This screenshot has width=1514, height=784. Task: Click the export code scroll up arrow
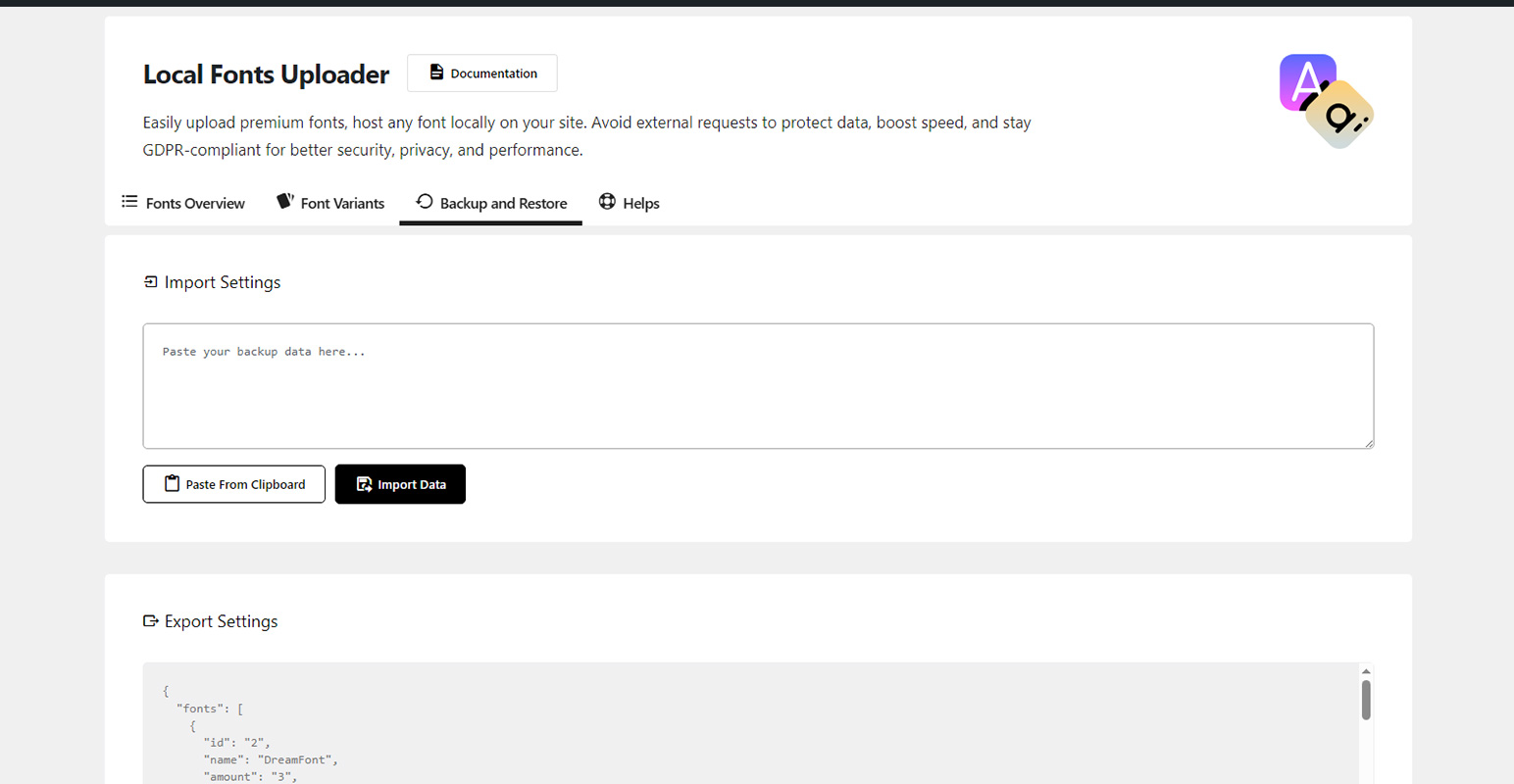click(1366, 671)
